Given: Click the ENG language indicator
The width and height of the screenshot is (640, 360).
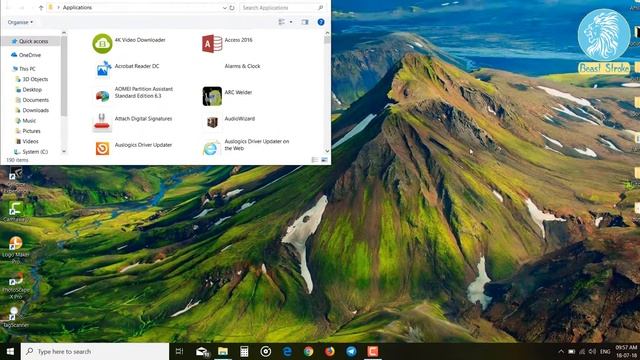Looking at the screenshot, I should coord(605,351).
